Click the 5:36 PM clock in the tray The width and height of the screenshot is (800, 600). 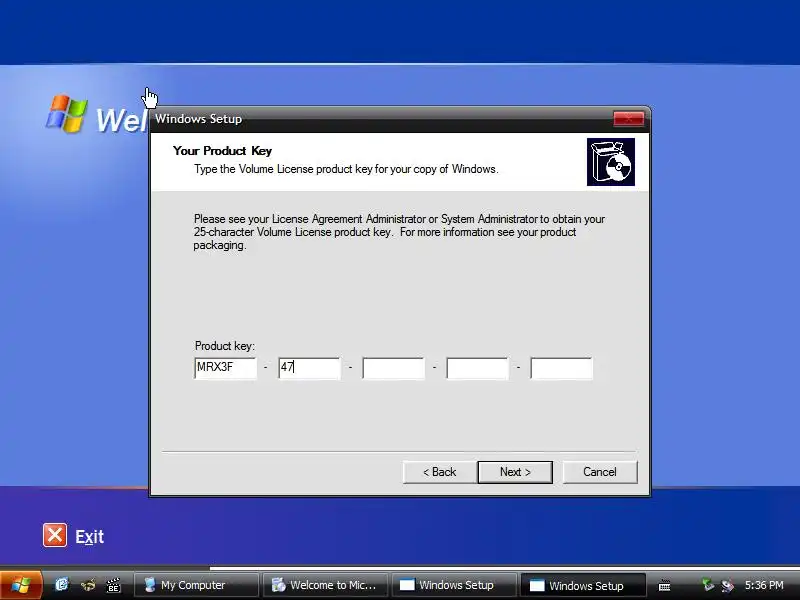coord(764,585)
